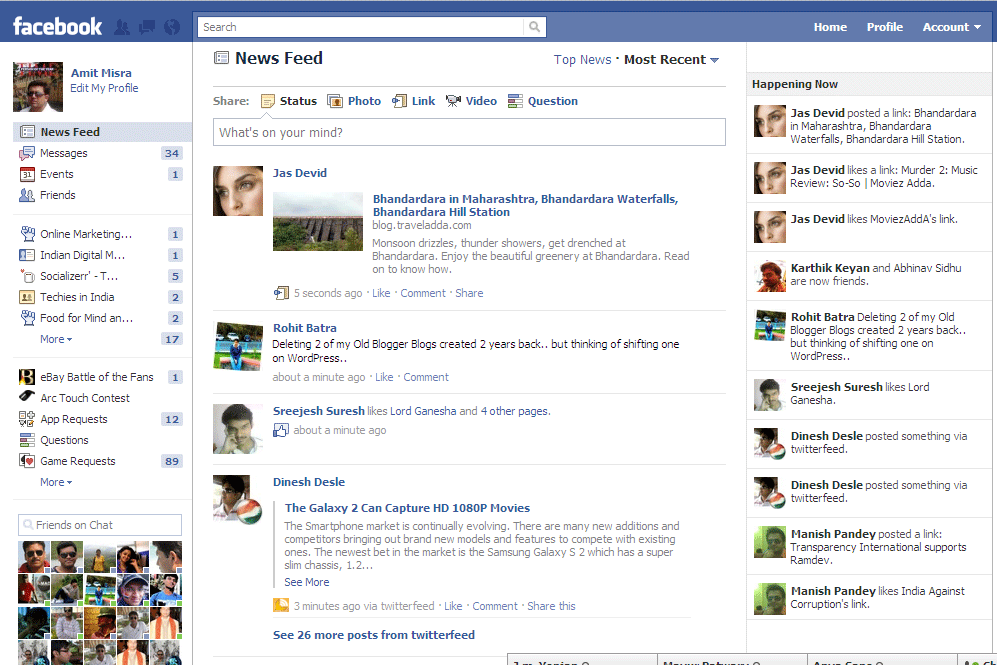
Task: Click in the Search input field
Action: click(x=361, y=27)
